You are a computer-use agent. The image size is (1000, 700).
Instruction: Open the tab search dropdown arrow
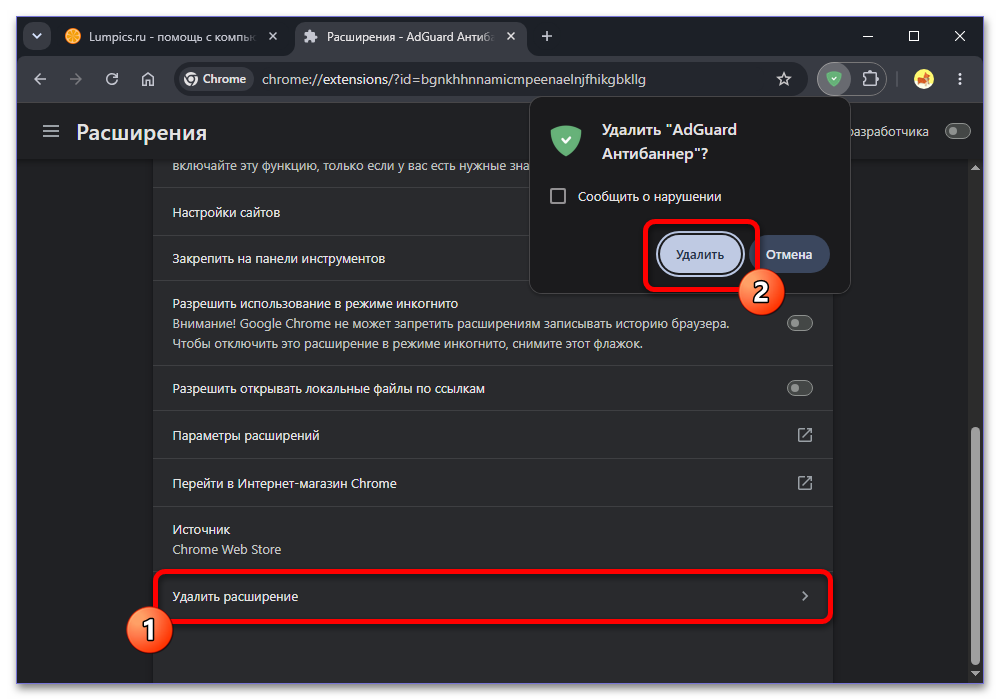[37, 36]
